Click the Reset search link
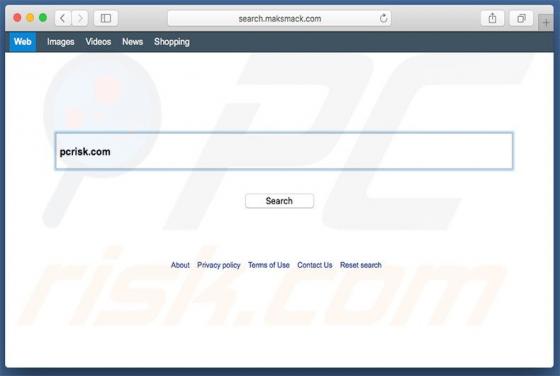This screenshot has height=376, width=560. click(361, 265)
